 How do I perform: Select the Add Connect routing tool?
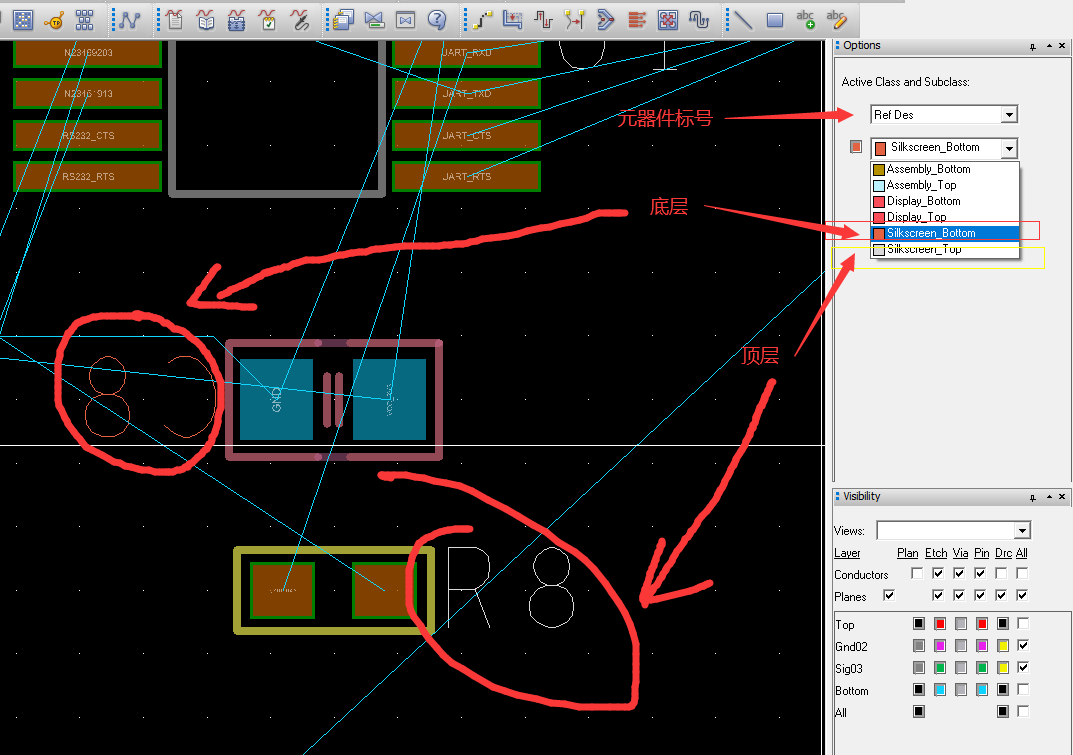click(483, 19)
